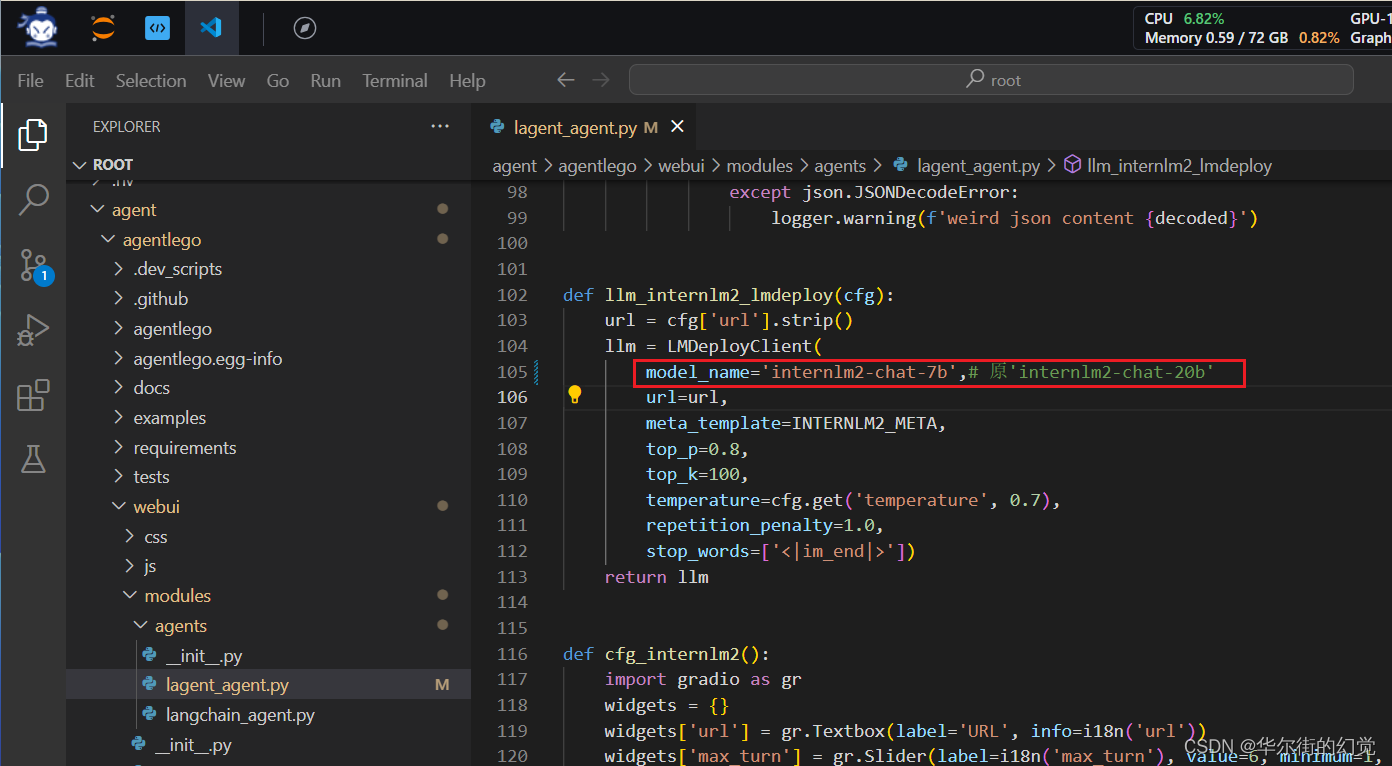
Task: Open the Go menu
Action: (x=278, y=81)
